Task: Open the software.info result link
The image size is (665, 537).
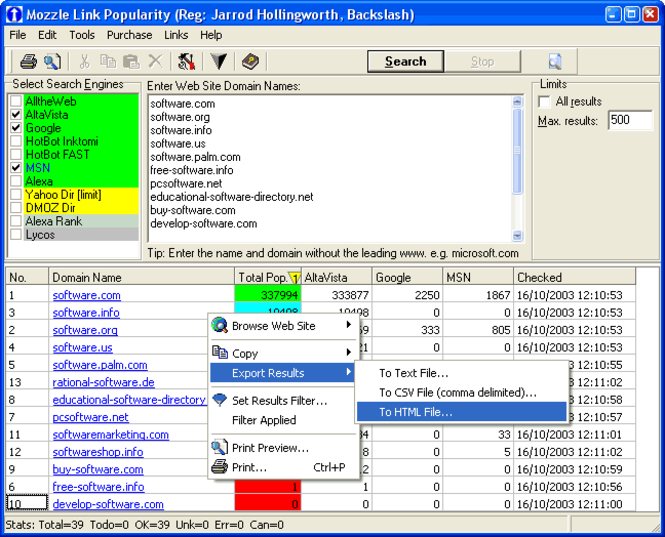Action: click(x=86, y=313)
